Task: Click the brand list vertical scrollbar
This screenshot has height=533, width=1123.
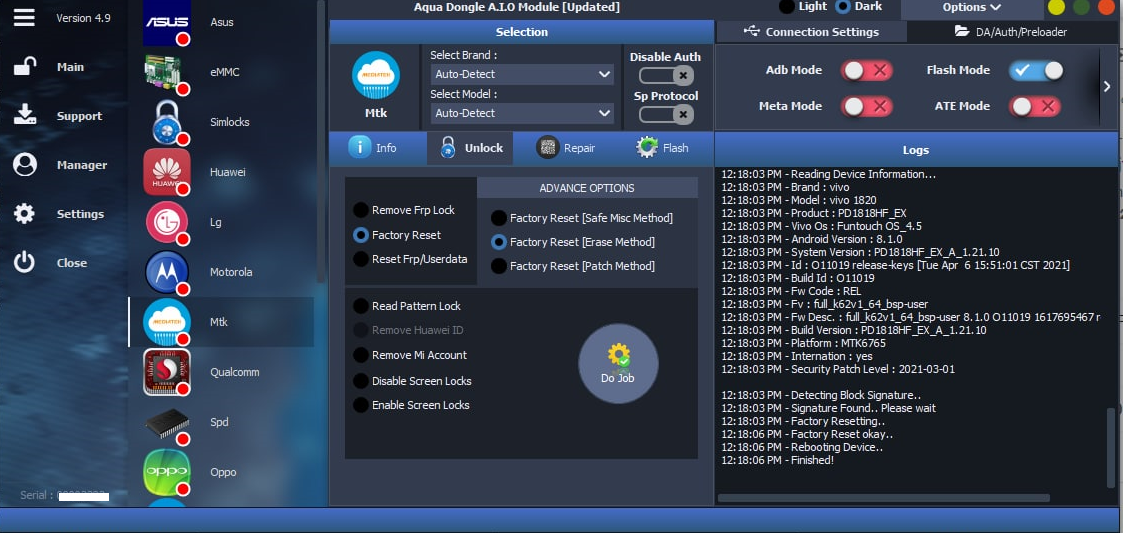Action: point(321,140)
